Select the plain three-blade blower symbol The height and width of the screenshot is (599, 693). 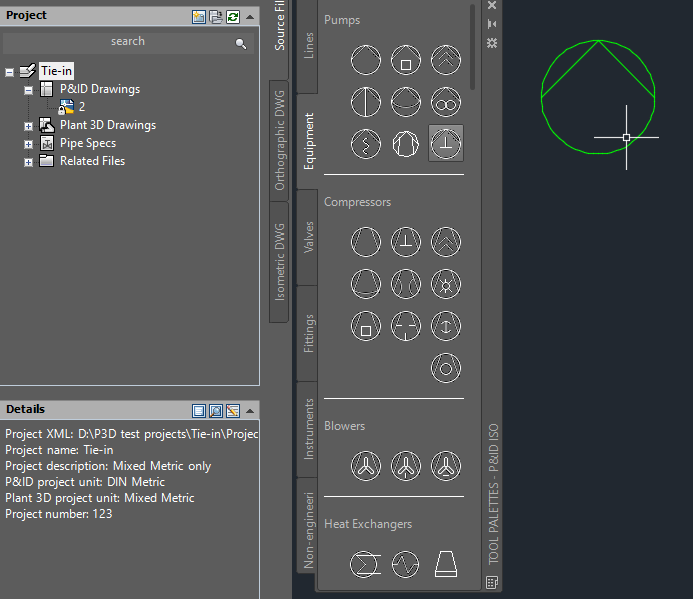(366, 466)
